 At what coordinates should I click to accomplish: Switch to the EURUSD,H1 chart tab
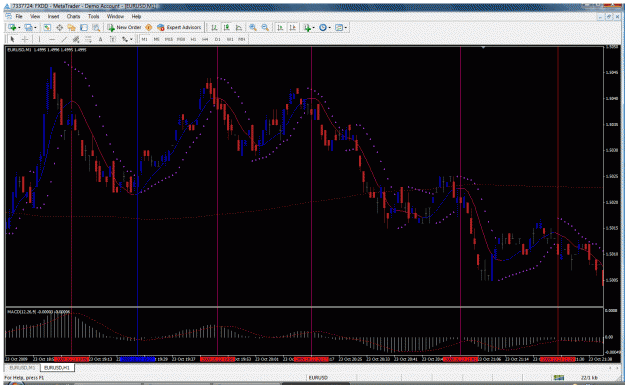point(57,367)
